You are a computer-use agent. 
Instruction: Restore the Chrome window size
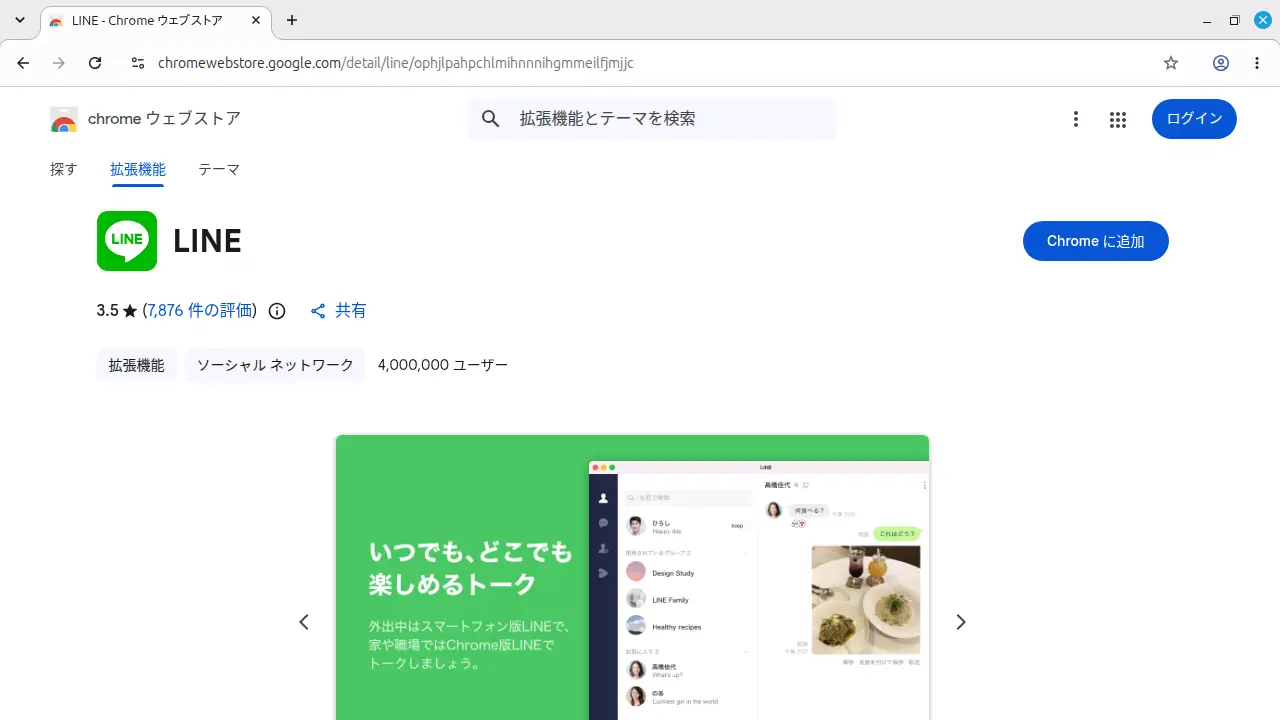(1235, 20)
